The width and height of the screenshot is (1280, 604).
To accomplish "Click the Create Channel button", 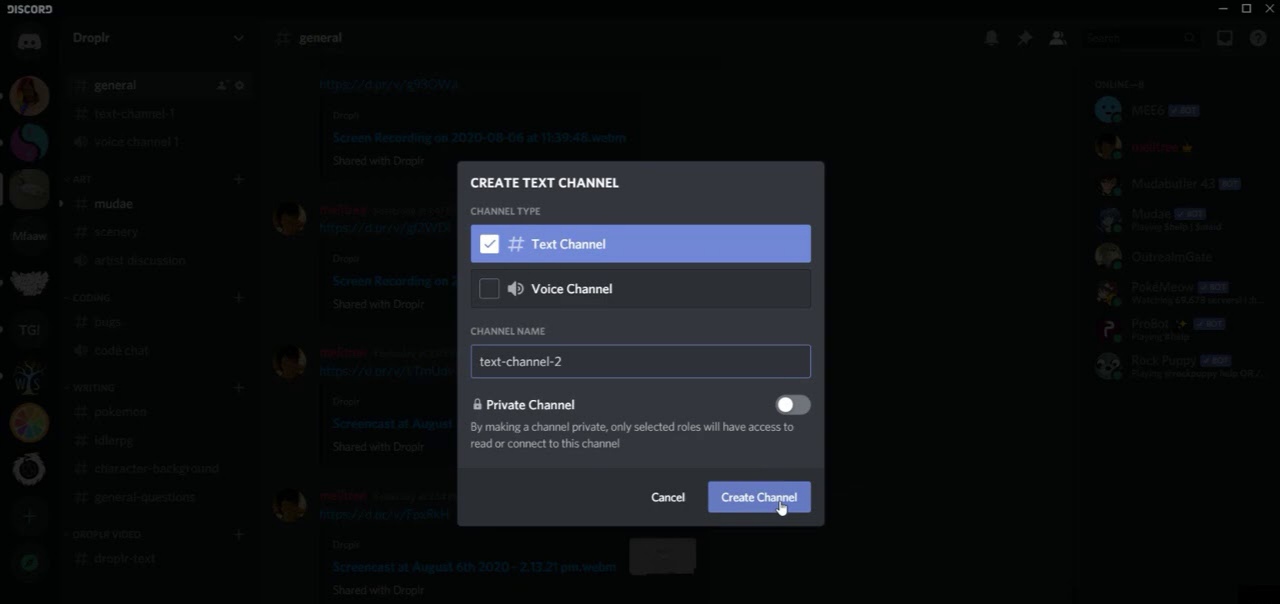I will (759, 497).
